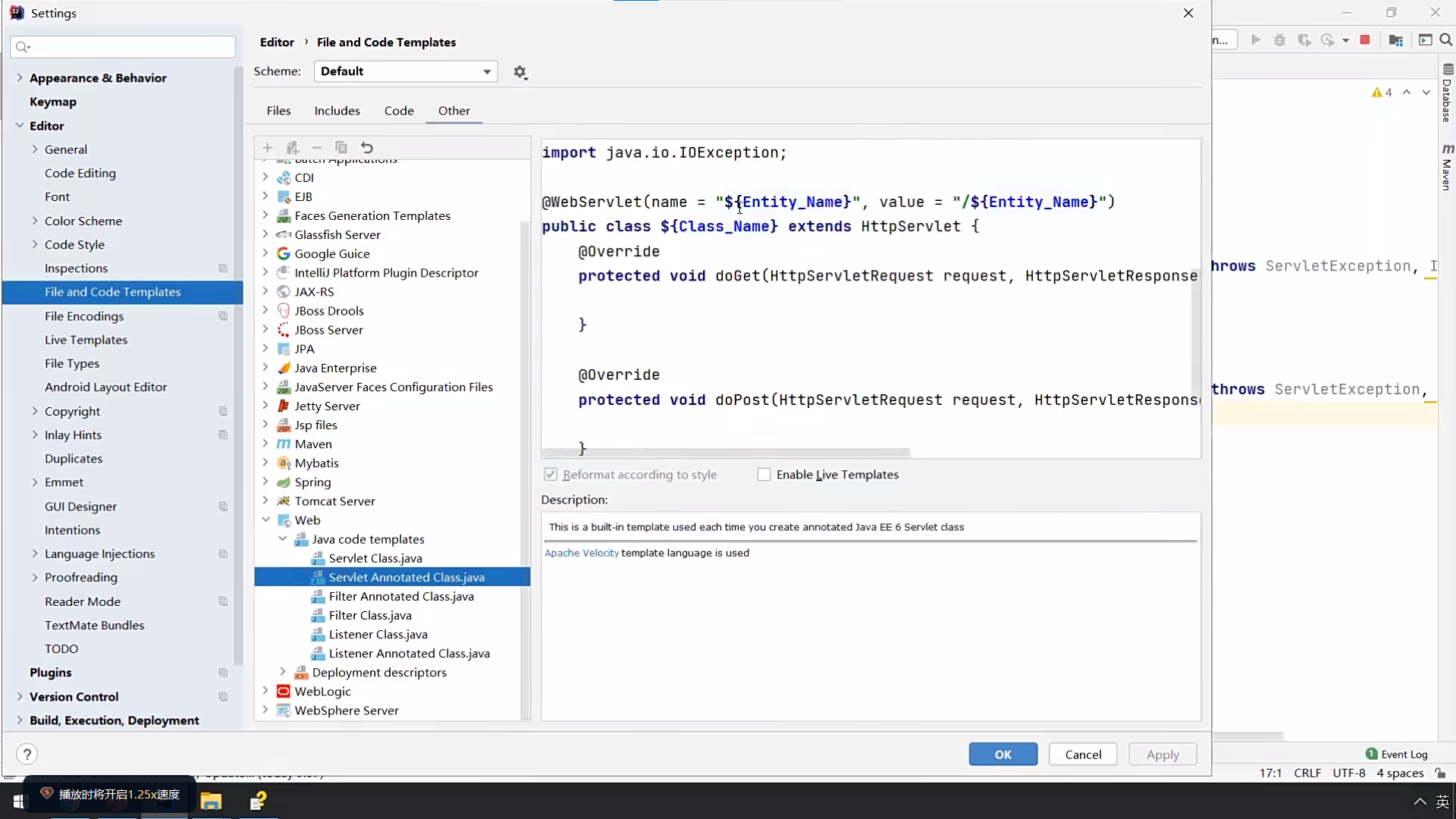The width and height of the screenshot is (1456, 819).
Task: Collapse the Editor settings section
Action: tap(20, 126)
